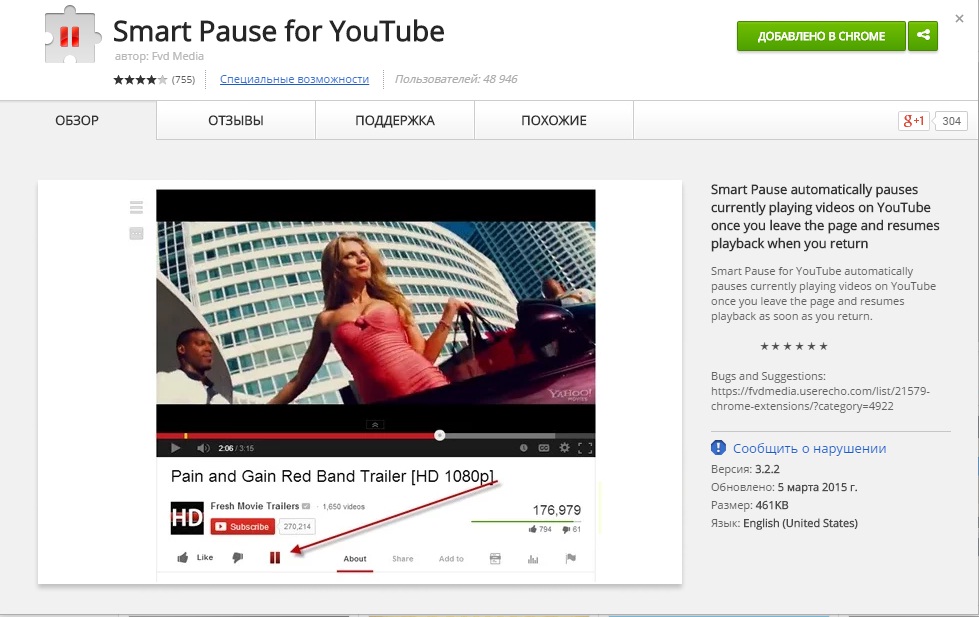This screenshot has height=617, width=979.
Task: Click the dislike thumbs-down icon
Action: 237,558
